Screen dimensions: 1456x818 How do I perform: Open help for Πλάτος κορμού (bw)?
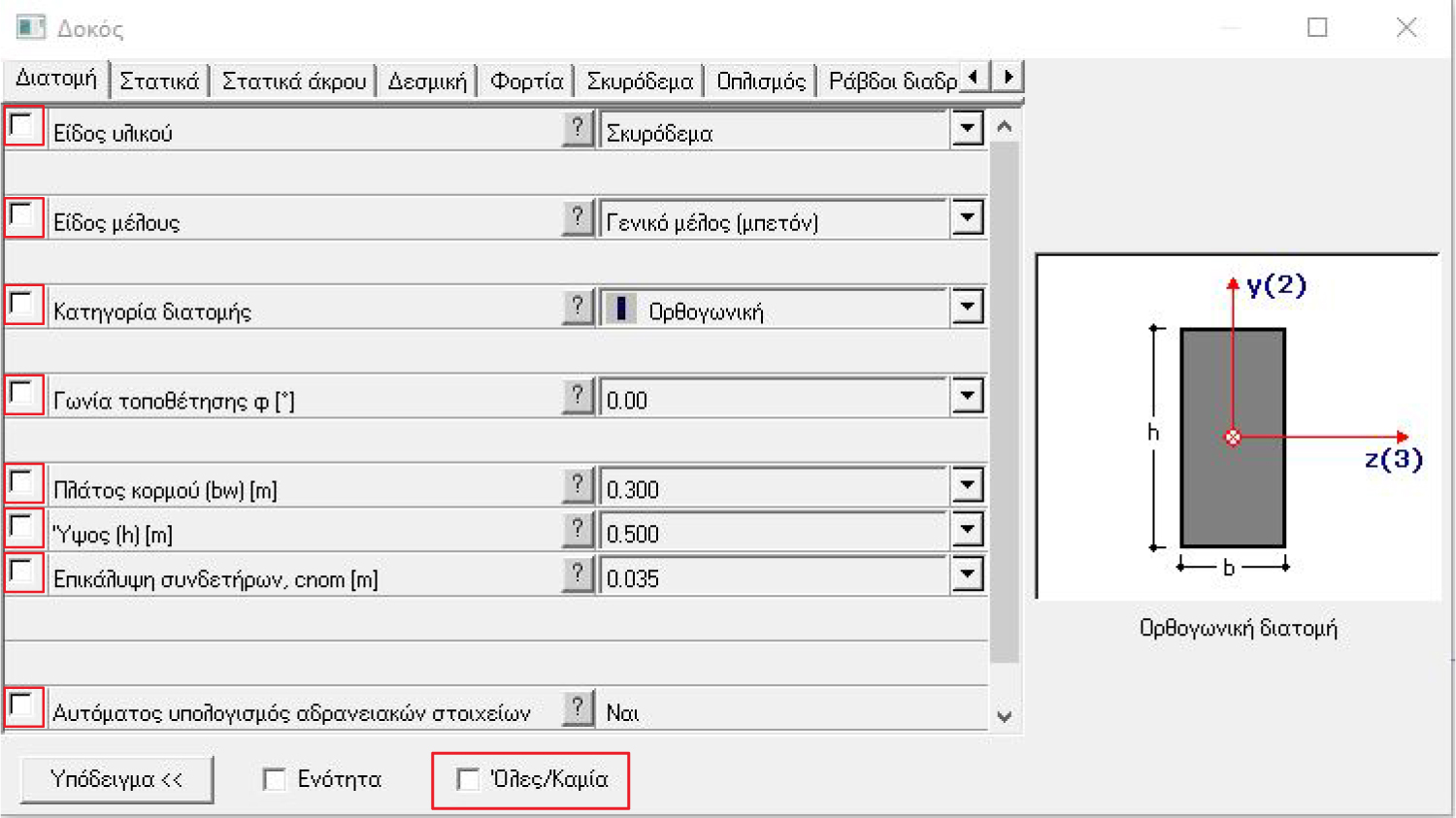579,484
